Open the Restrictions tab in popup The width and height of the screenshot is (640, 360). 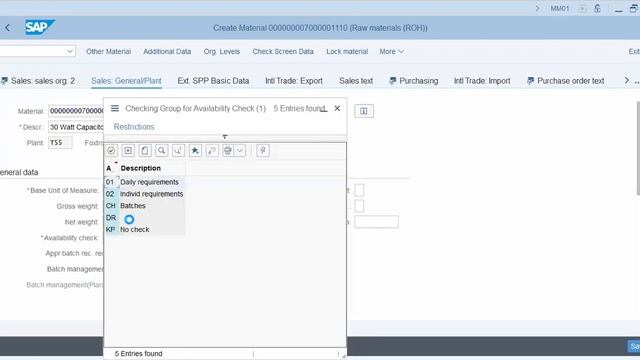click(x=134, y=127)
